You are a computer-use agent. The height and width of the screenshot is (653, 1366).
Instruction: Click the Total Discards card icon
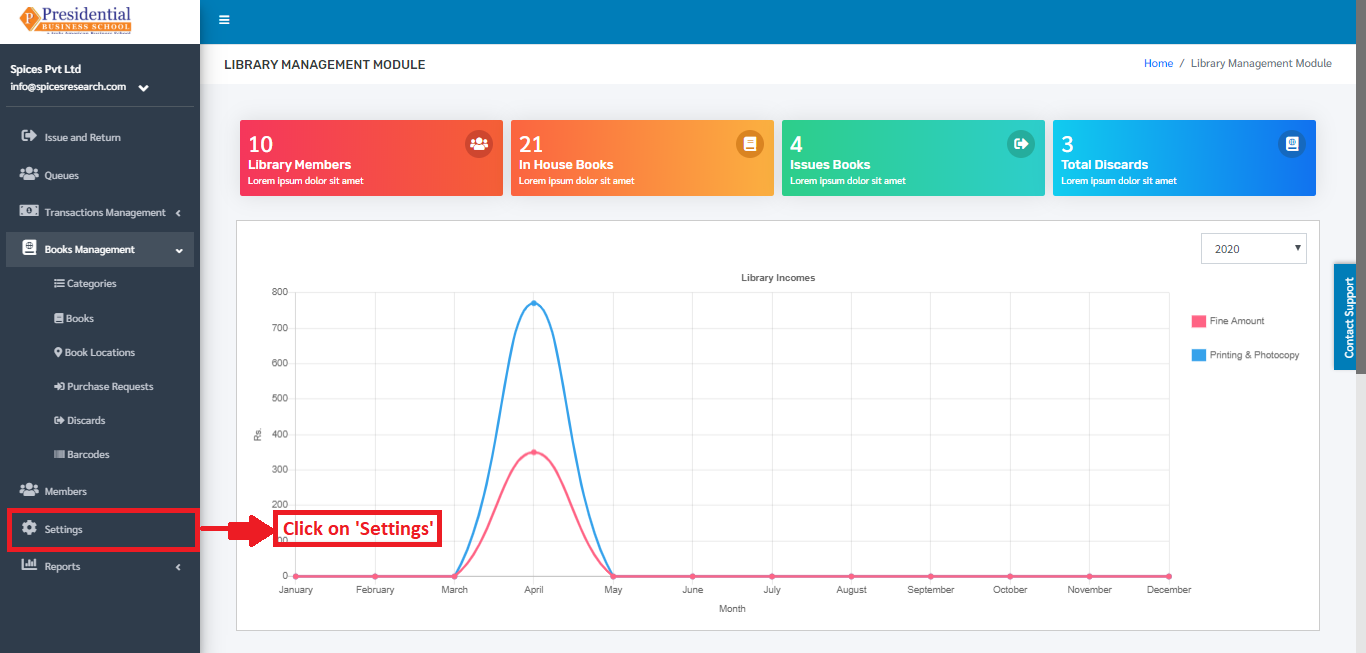[1292, 144]
